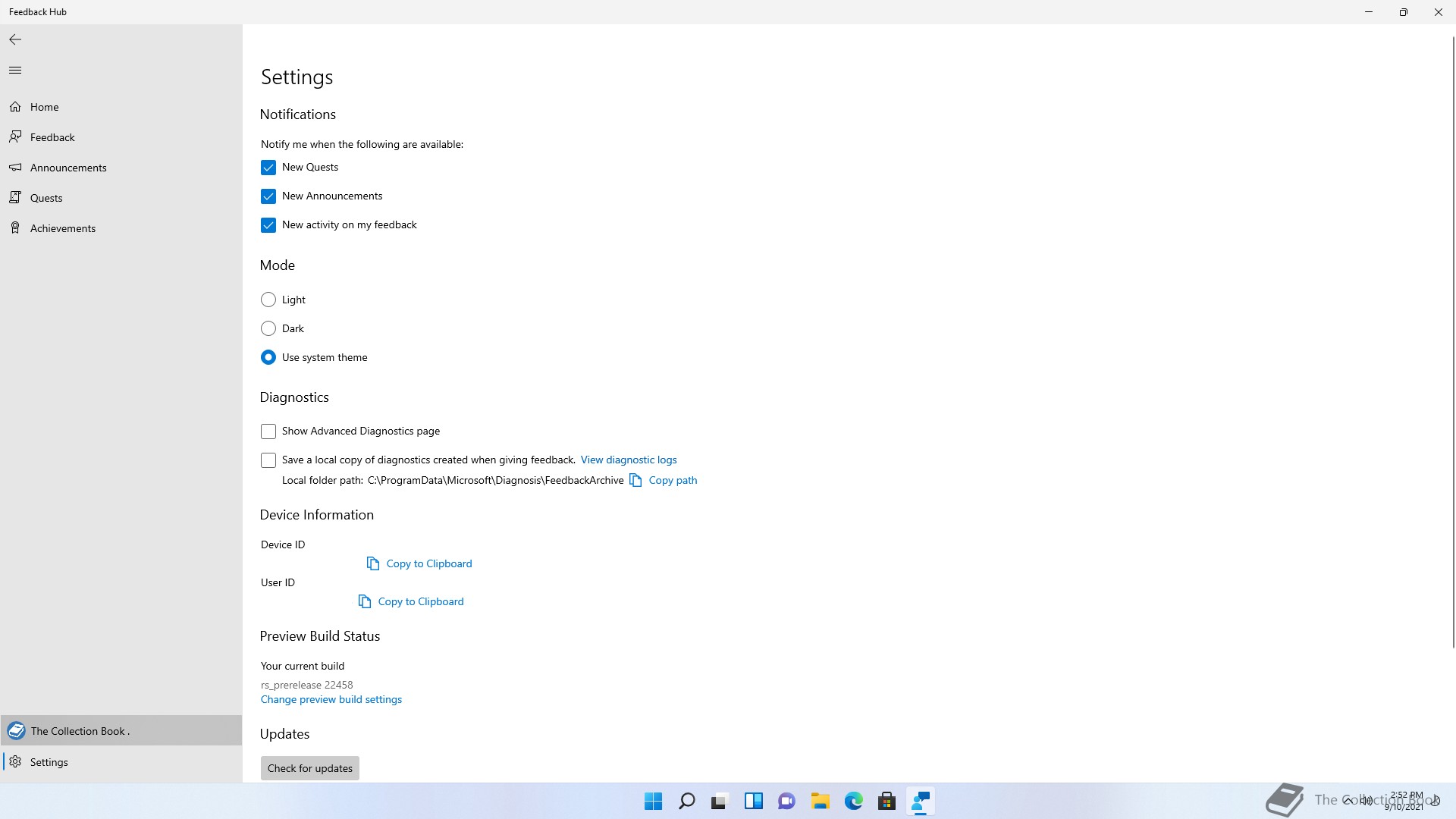
Task: Click the Achievements badge icon
Action: pos(15,227)
